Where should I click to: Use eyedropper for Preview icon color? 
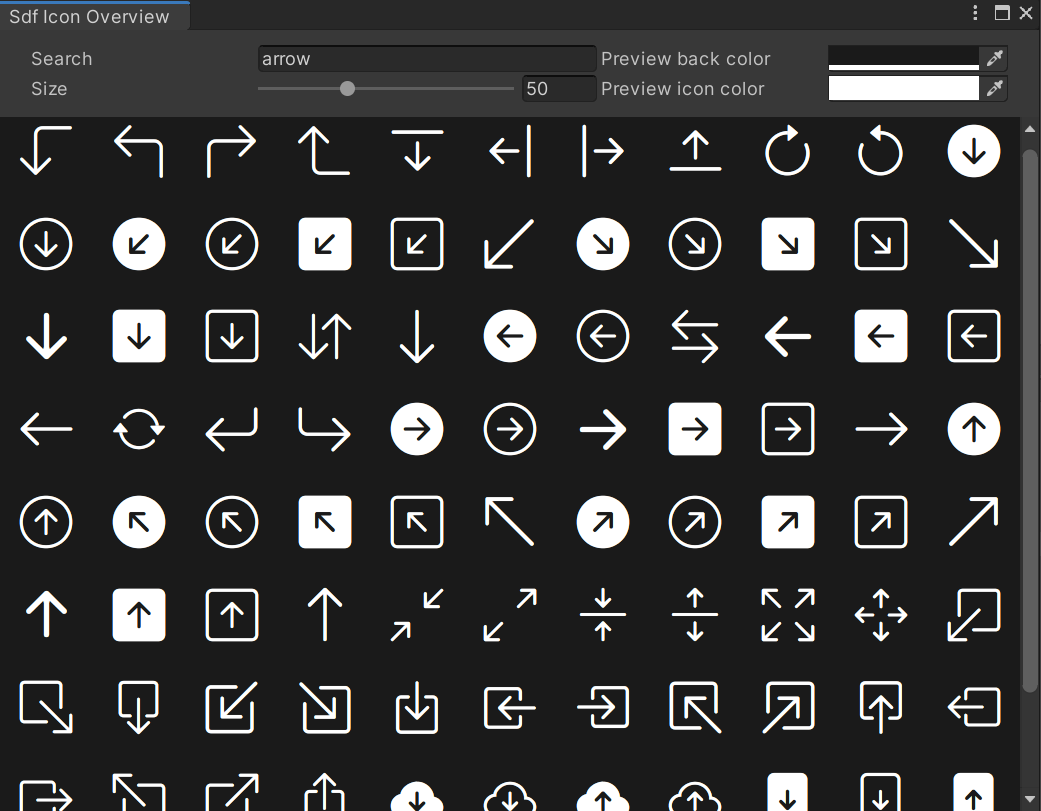pos(994,88)
